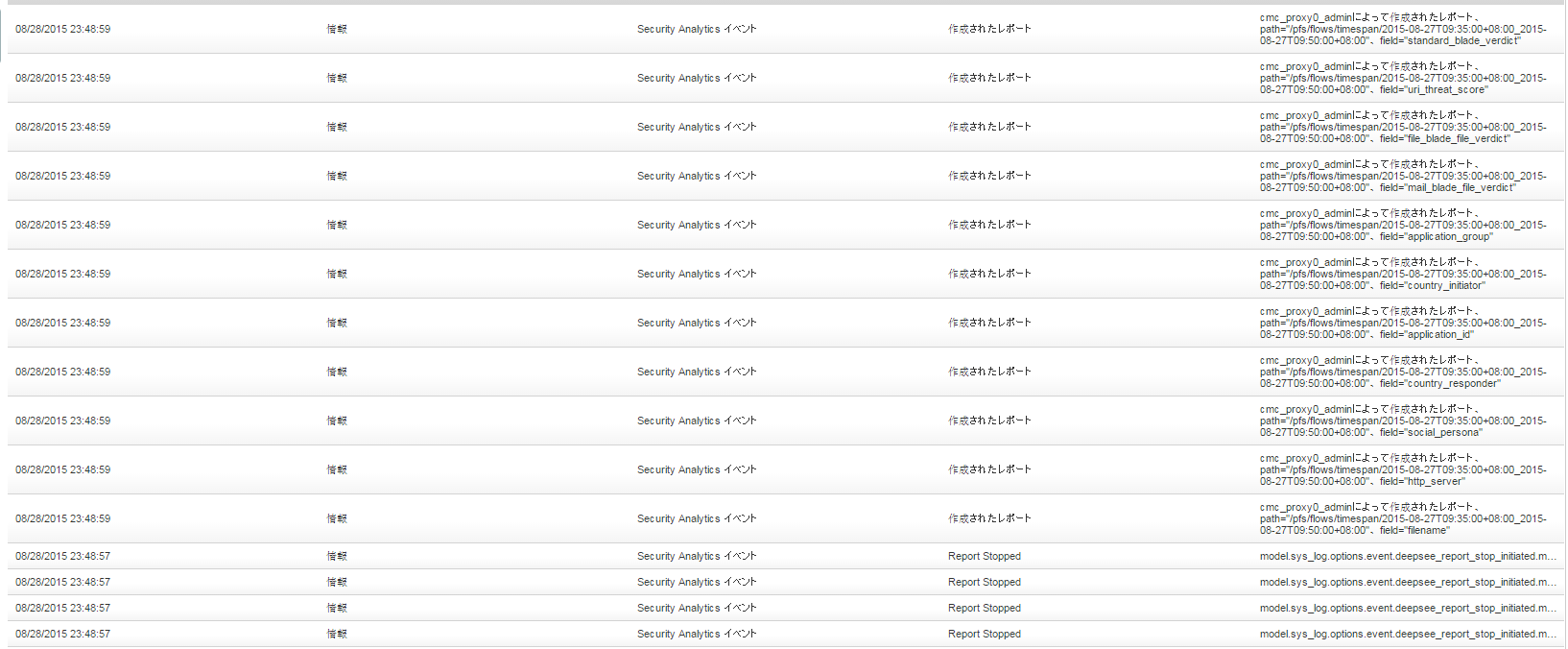1568x649 pixels.
Task: Click '作成されたレポート' in the country_initiator row
Action: click(x=989, y=274)
